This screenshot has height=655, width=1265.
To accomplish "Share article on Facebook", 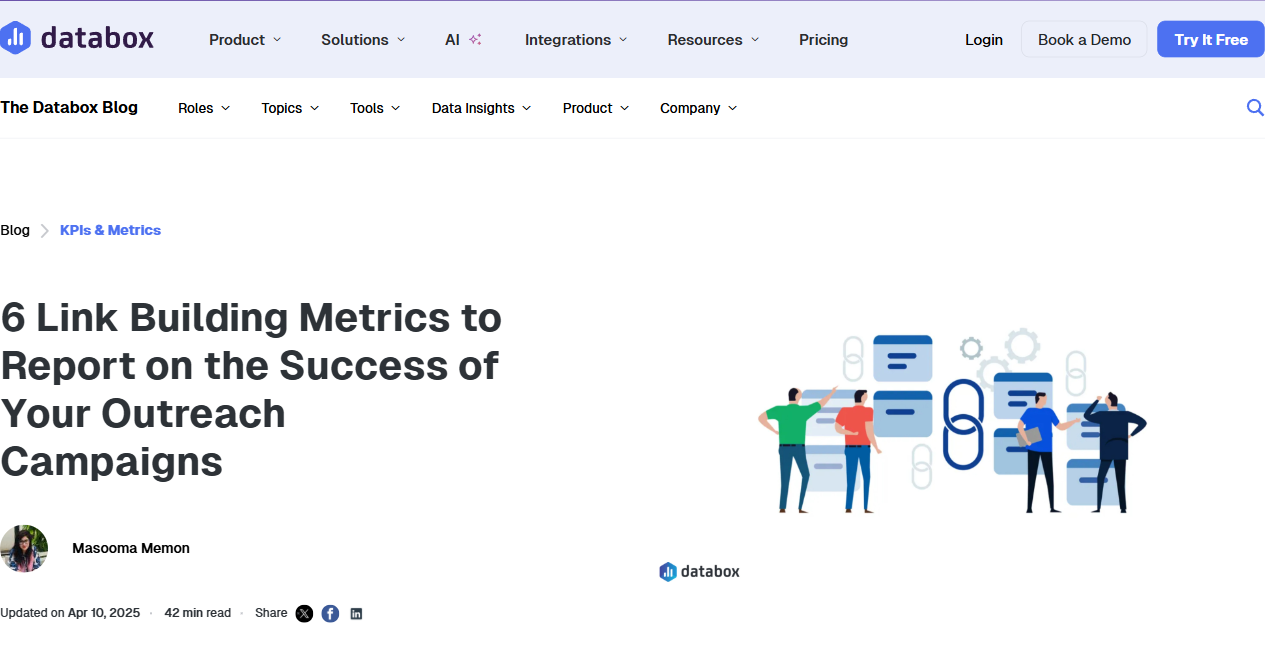I will tap(330, 613).
